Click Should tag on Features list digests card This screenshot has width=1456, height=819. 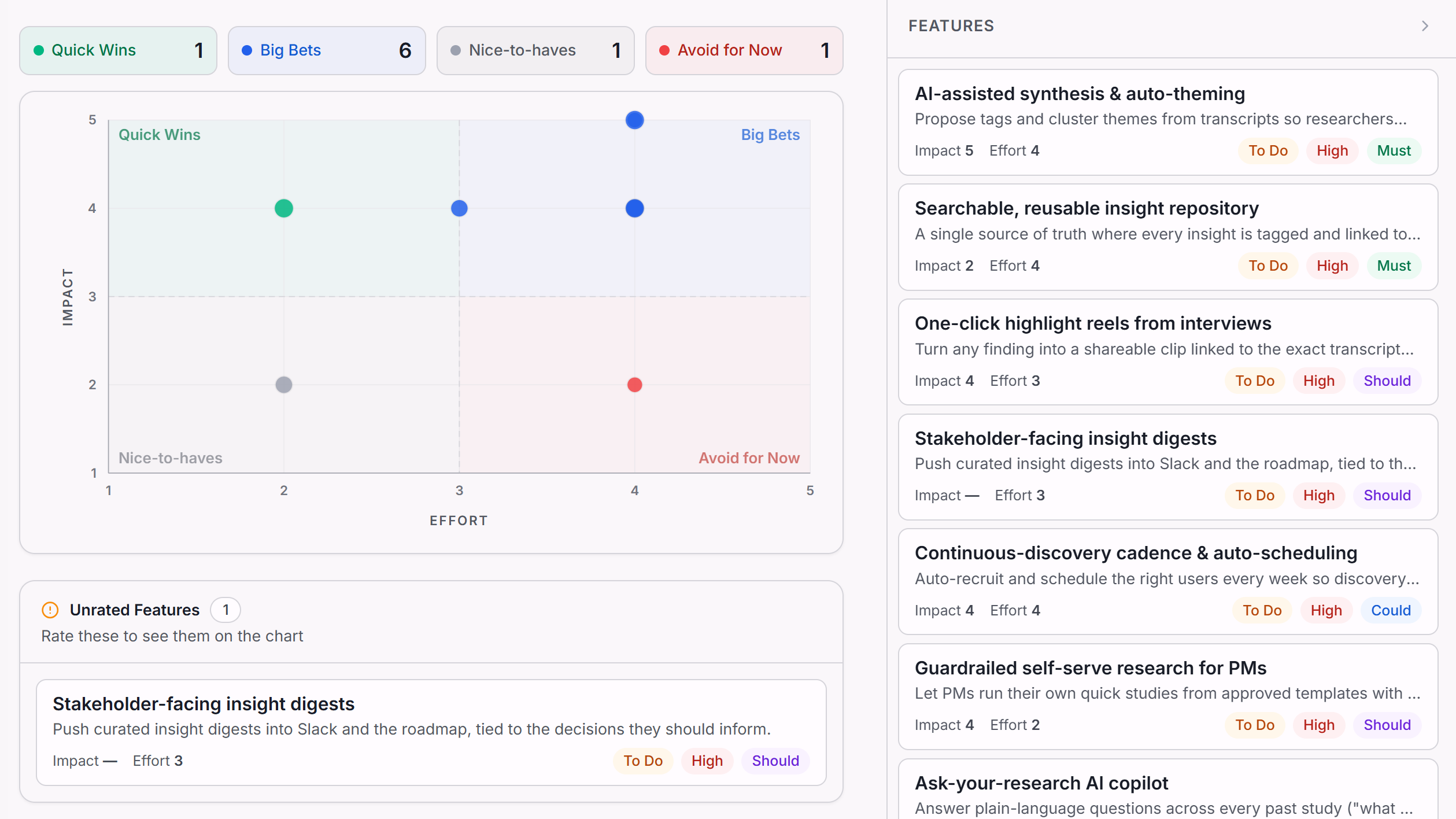click(1387, 496)
